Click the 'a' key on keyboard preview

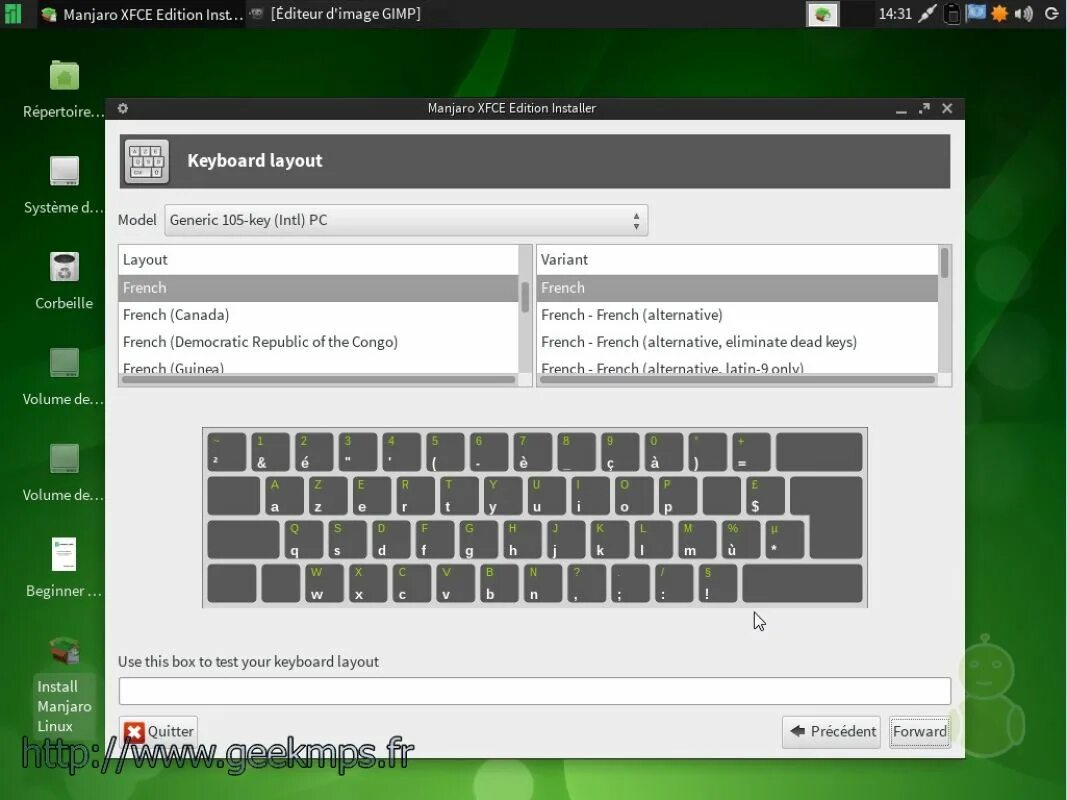coord(282,495)
